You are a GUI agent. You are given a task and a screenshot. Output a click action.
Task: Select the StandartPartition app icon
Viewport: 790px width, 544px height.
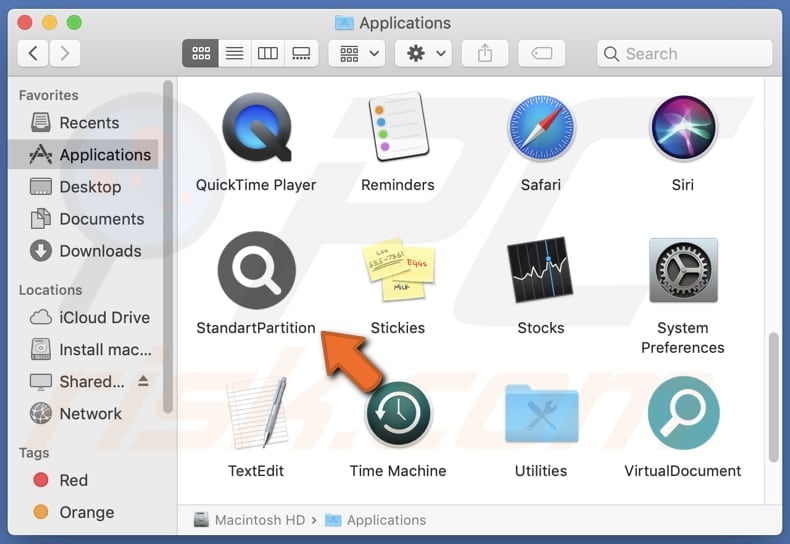(256, 270)
